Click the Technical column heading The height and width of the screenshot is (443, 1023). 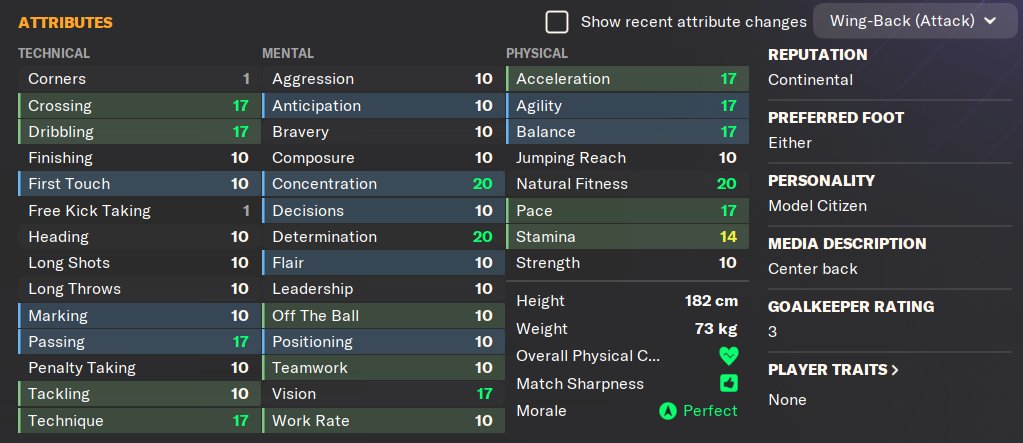click(54, 53)
